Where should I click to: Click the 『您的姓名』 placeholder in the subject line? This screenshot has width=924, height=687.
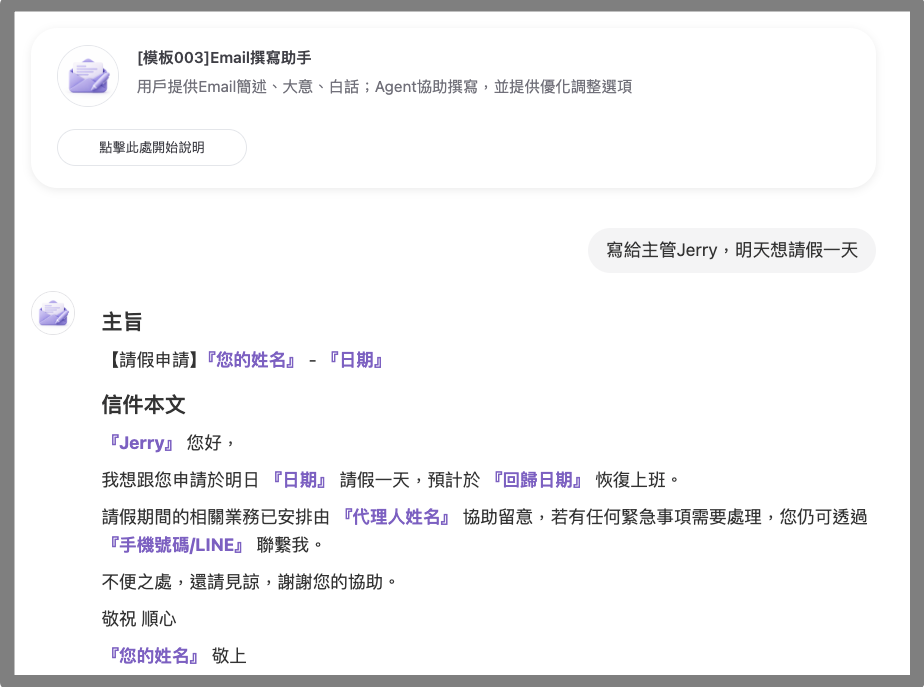251,361
